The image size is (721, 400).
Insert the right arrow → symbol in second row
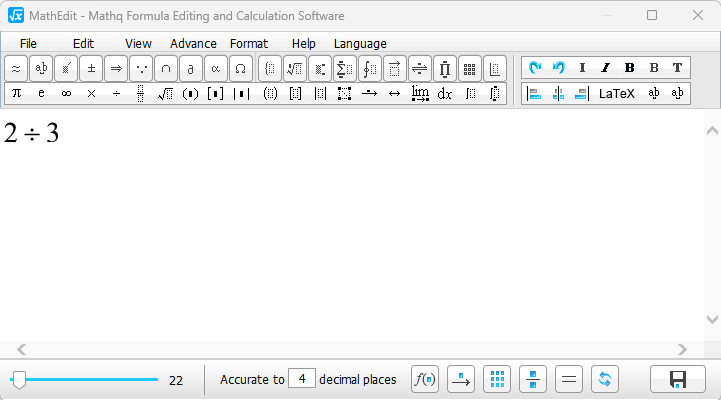coord(369,93)
